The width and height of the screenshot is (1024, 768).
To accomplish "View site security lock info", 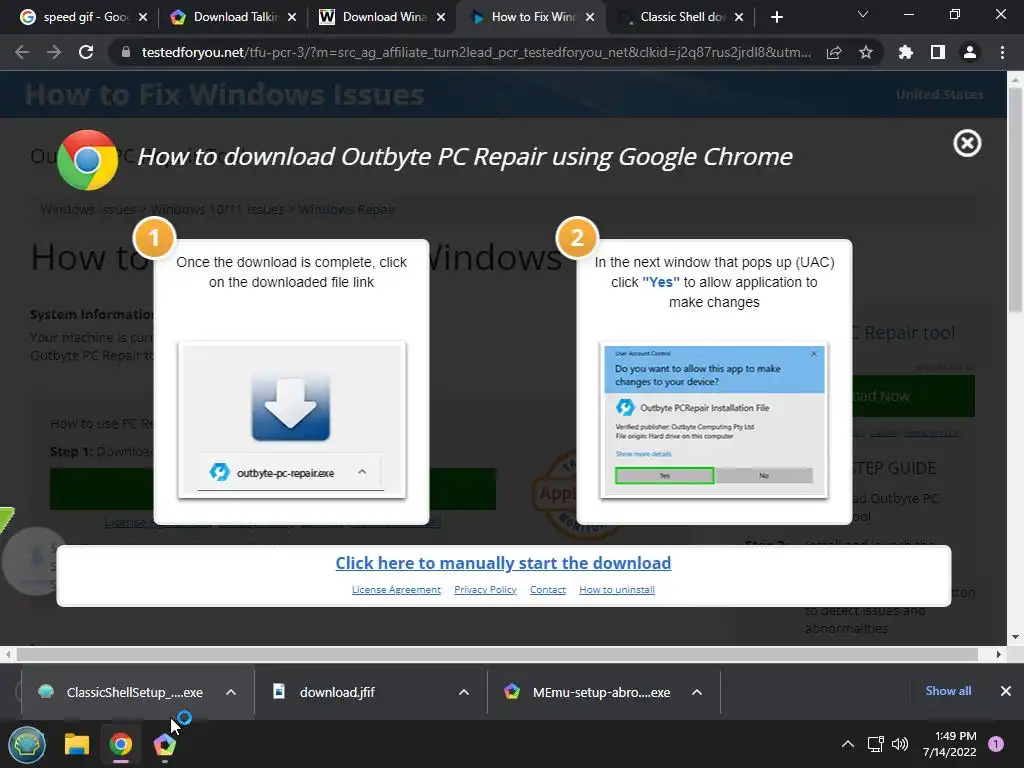I will [125, 52].
